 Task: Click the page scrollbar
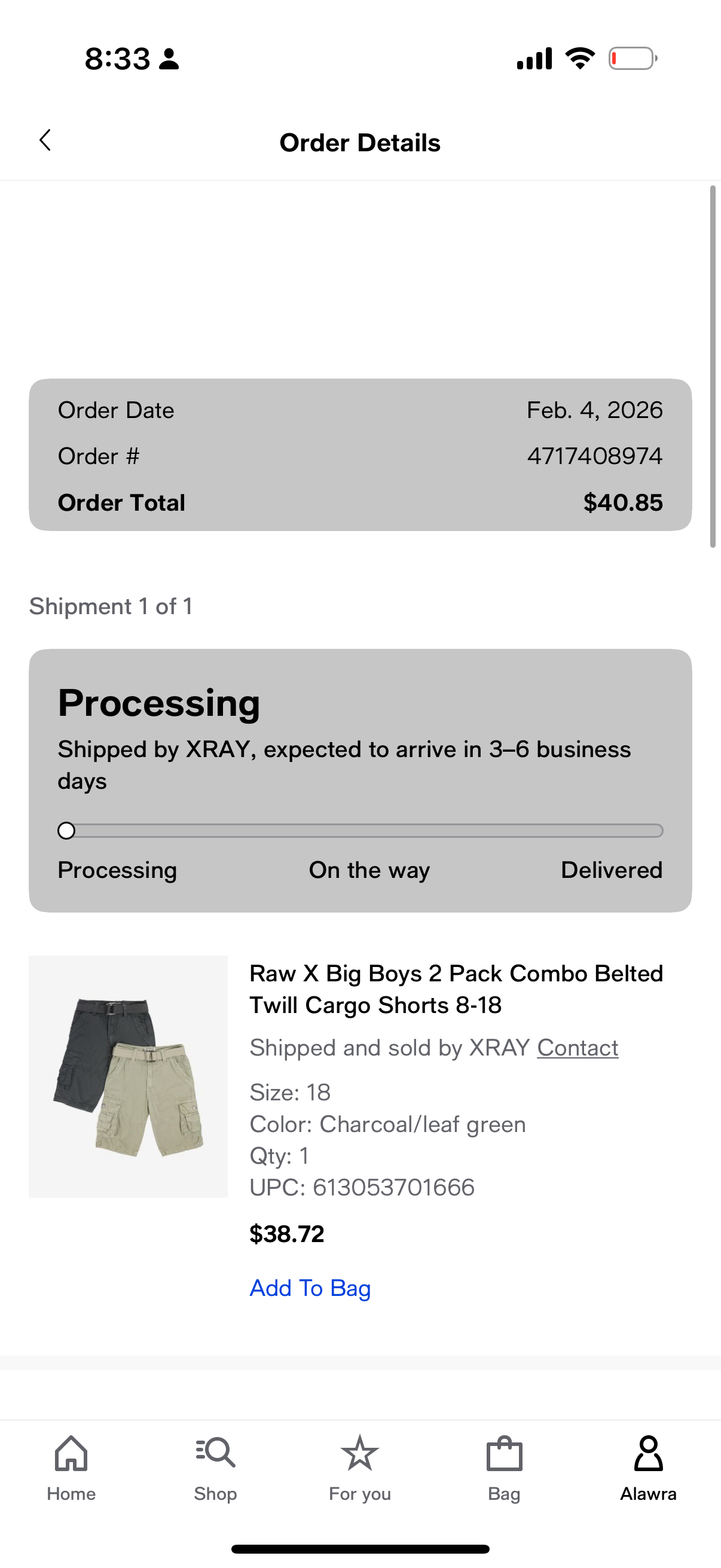[x=713, y=367]
